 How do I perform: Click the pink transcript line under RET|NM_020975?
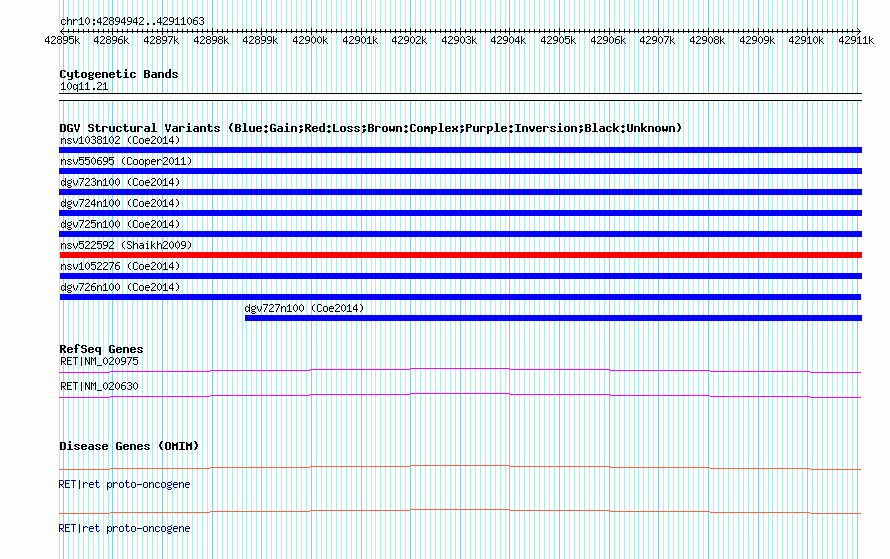460,371
